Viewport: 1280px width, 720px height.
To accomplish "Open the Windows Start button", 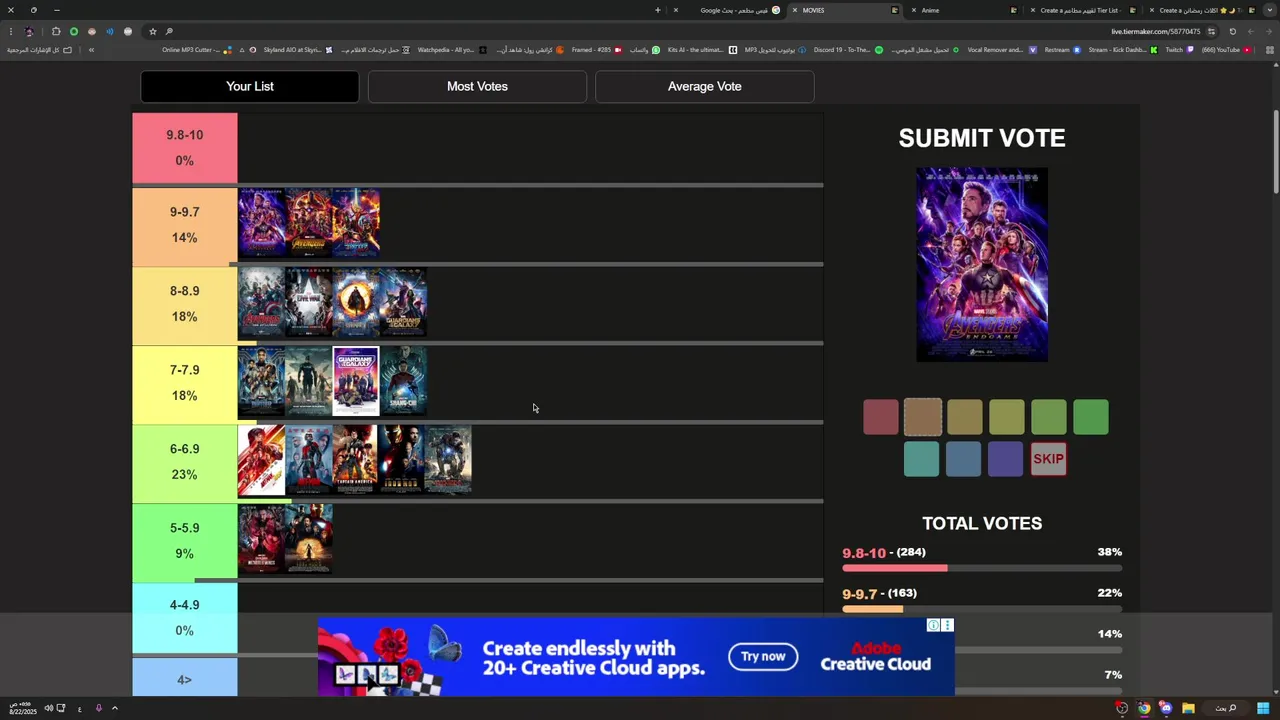I will pyautogui.click(x=1263, y=708).
